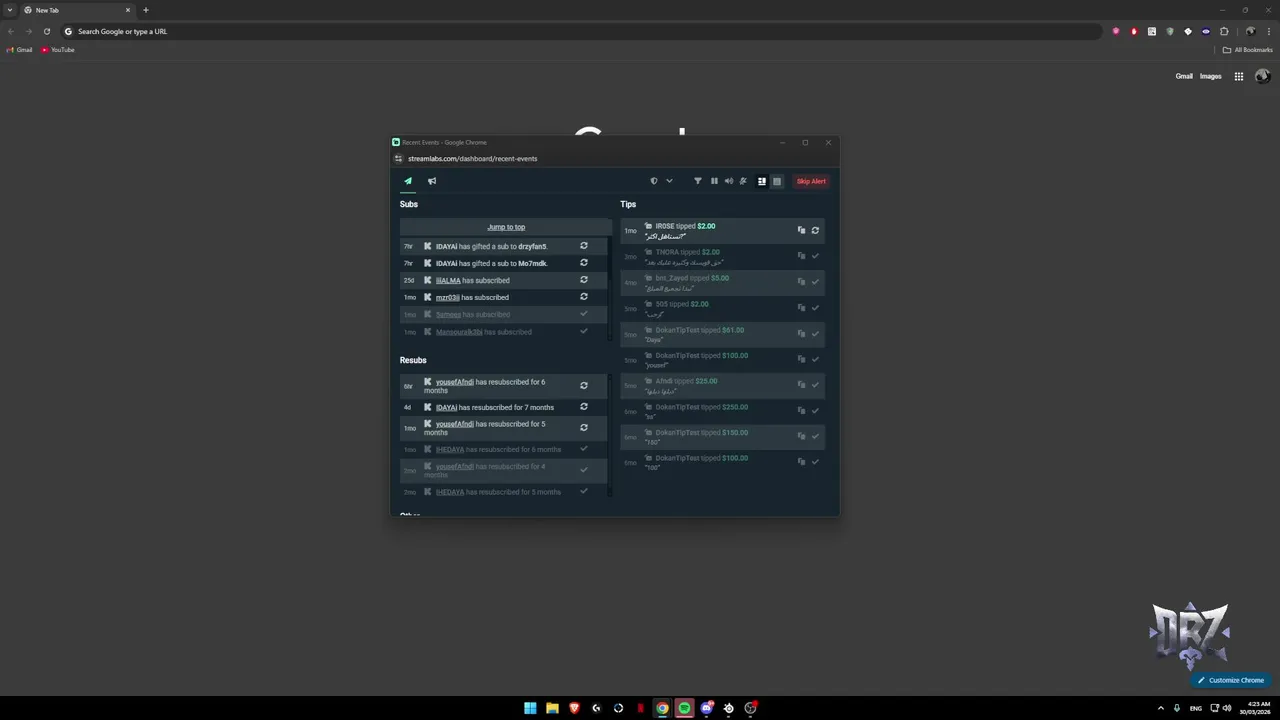Replay IDAYAi 7 months resub alert
Viewport: 1280px width, 720px height.
584,407
